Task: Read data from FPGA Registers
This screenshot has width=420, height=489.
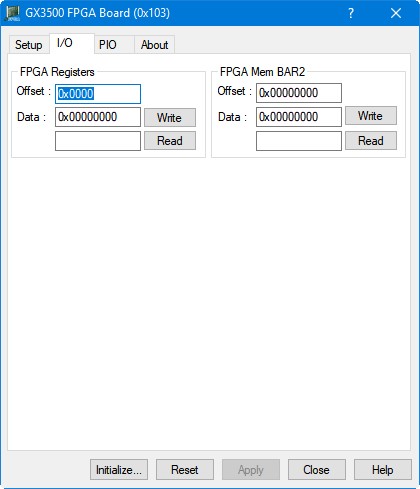Action: click(x=170, y=141)
